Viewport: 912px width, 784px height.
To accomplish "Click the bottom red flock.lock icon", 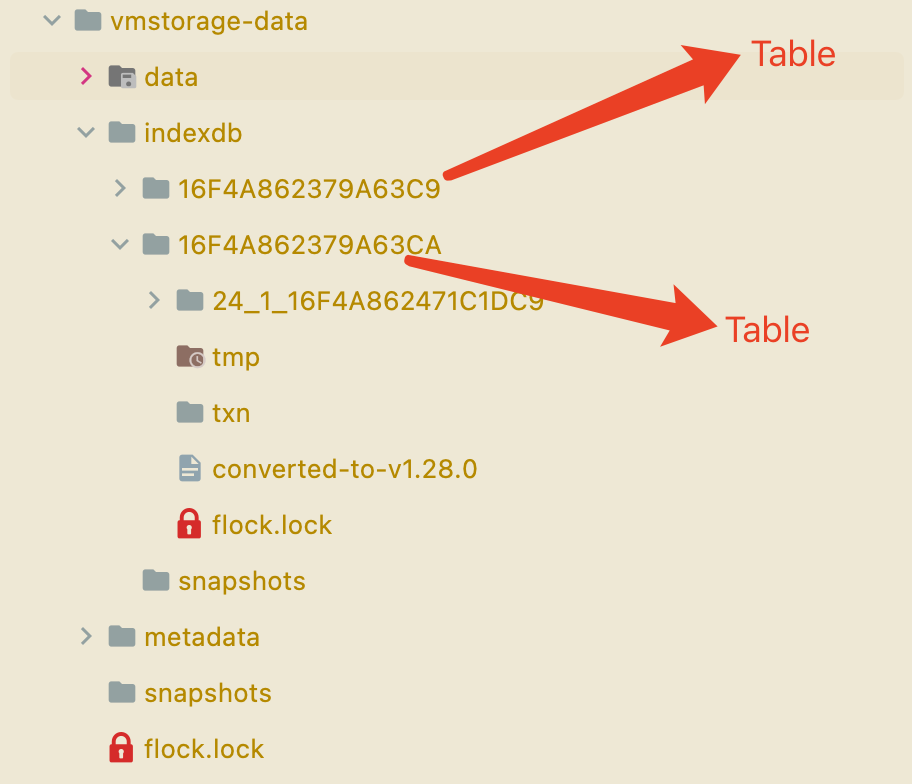I will 121,747.
